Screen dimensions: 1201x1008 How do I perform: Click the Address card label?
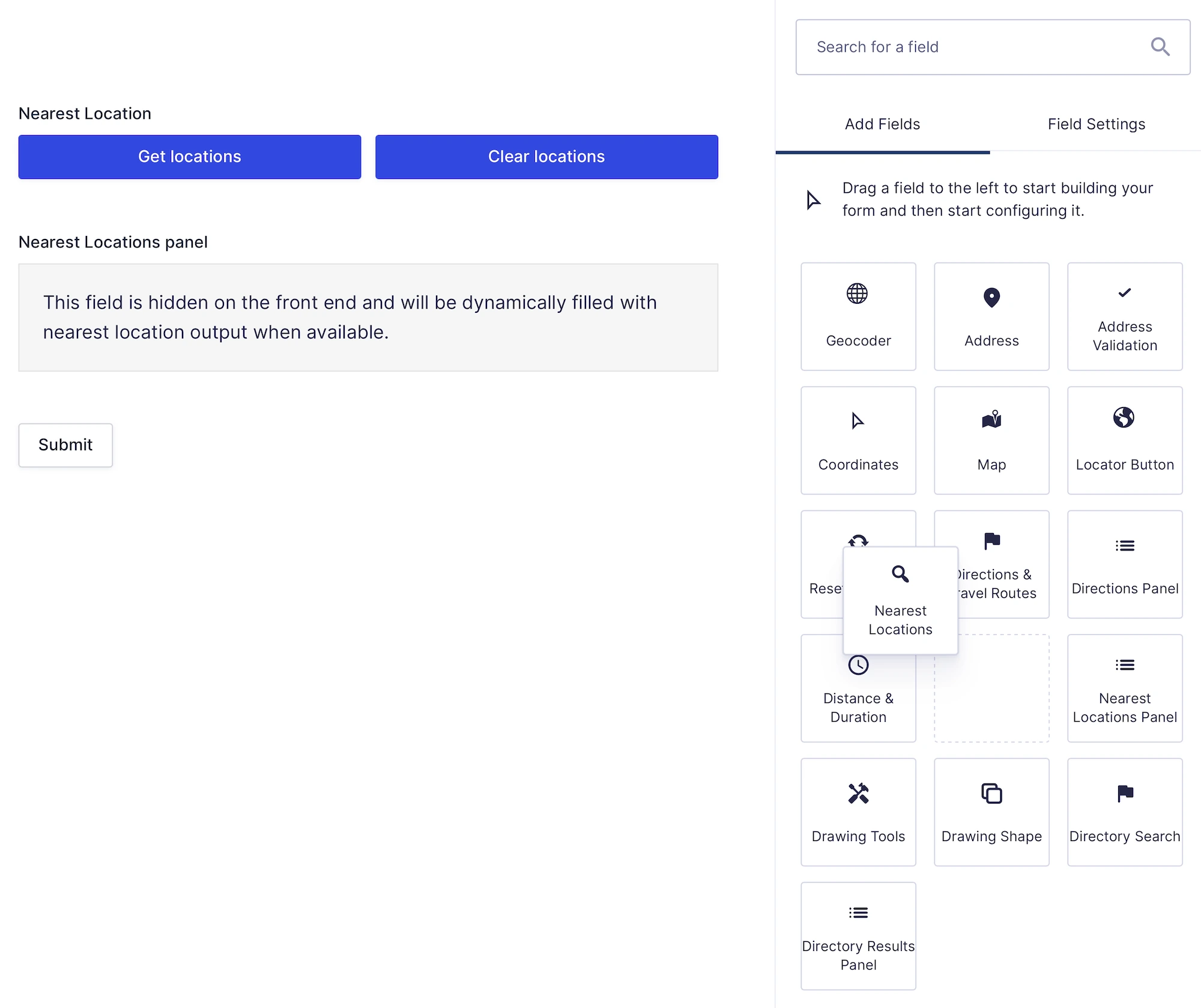[991, 340]
